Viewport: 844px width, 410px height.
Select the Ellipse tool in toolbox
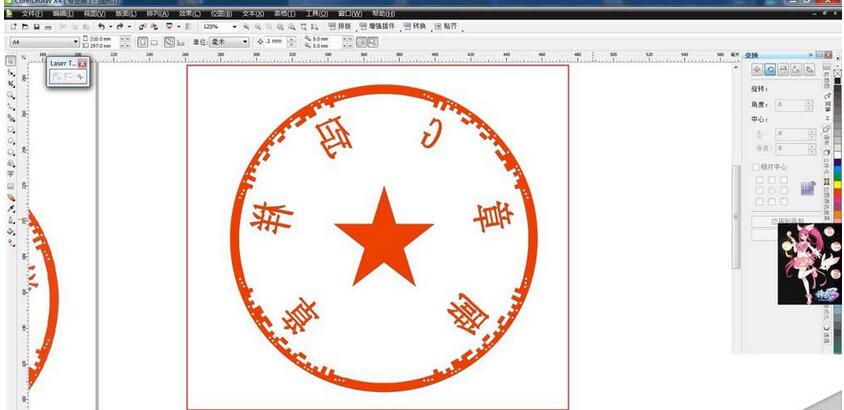[11, 141]
